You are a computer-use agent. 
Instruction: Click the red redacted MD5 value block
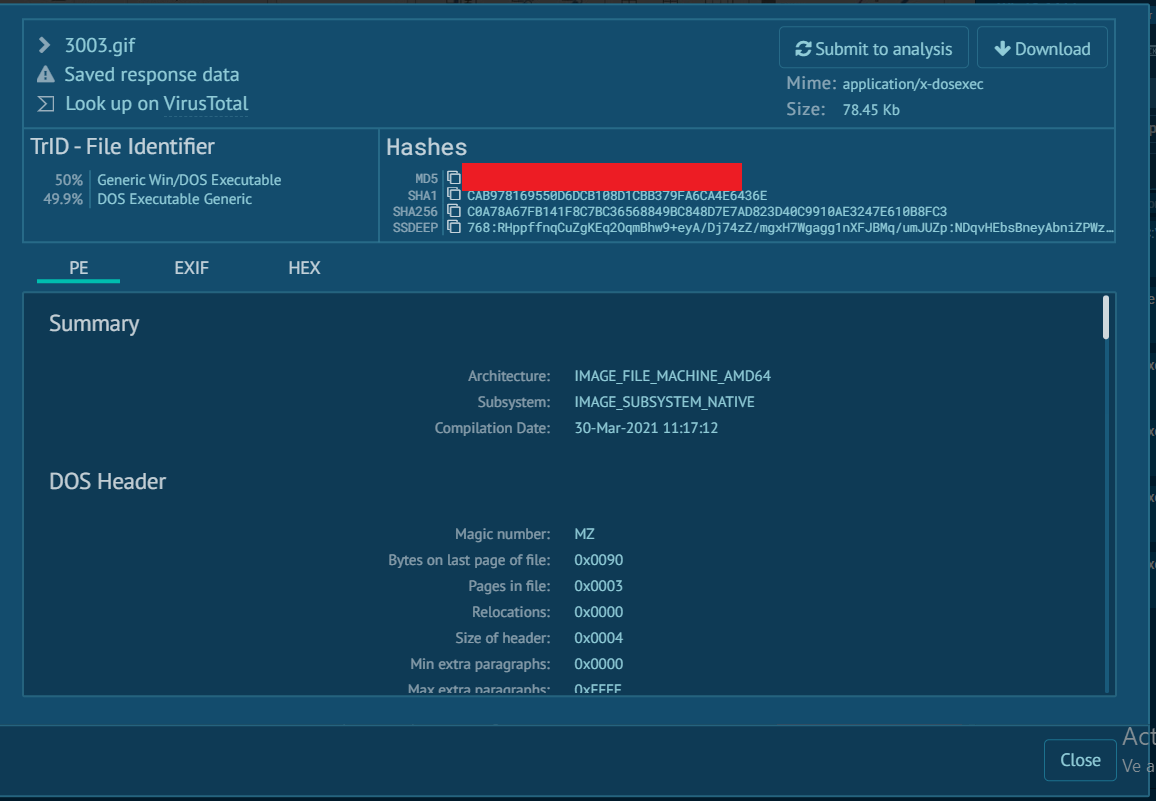coord(601,177)
